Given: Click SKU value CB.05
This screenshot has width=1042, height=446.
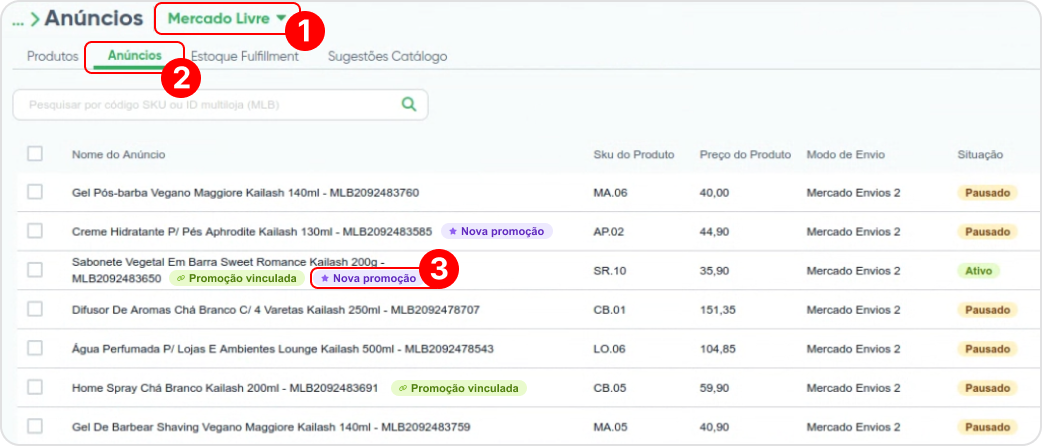Looking at the screenshot, I should coord(609,388).
